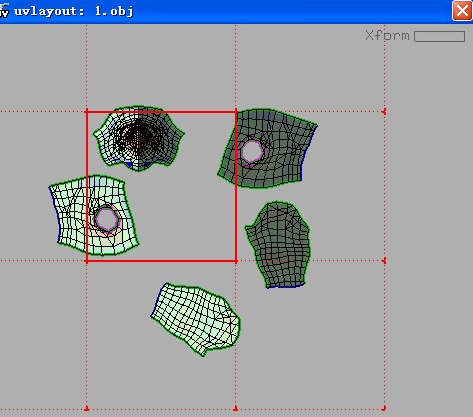Select the dense funnel-shaped UV shell
Screen dimensions: 473x417
(139, 138)
